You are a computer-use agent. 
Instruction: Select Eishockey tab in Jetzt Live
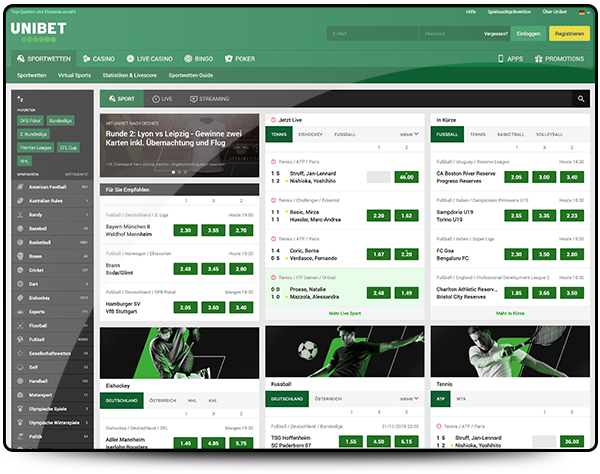[x=310, y=135]
